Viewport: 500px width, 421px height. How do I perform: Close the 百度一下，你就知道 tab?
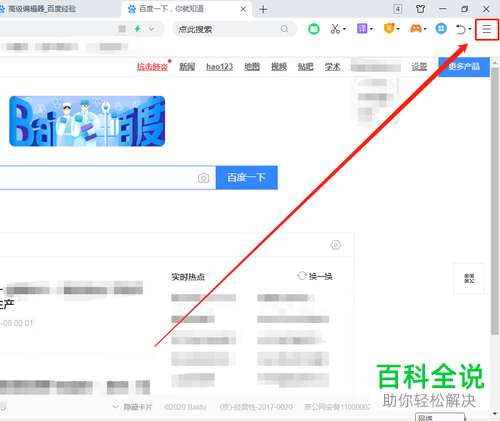(x=243, y=9)
